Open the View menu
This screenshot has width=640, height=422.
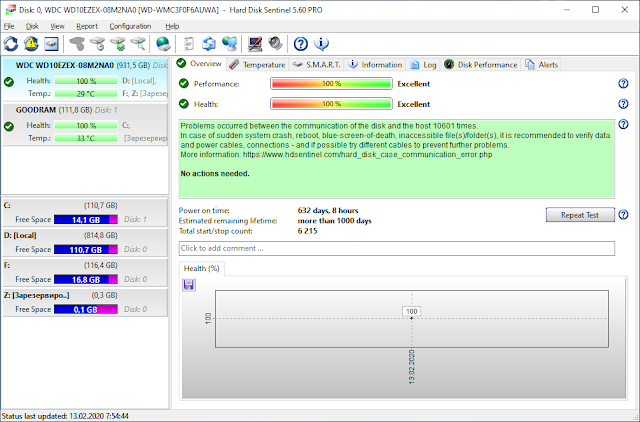point(58,26)
